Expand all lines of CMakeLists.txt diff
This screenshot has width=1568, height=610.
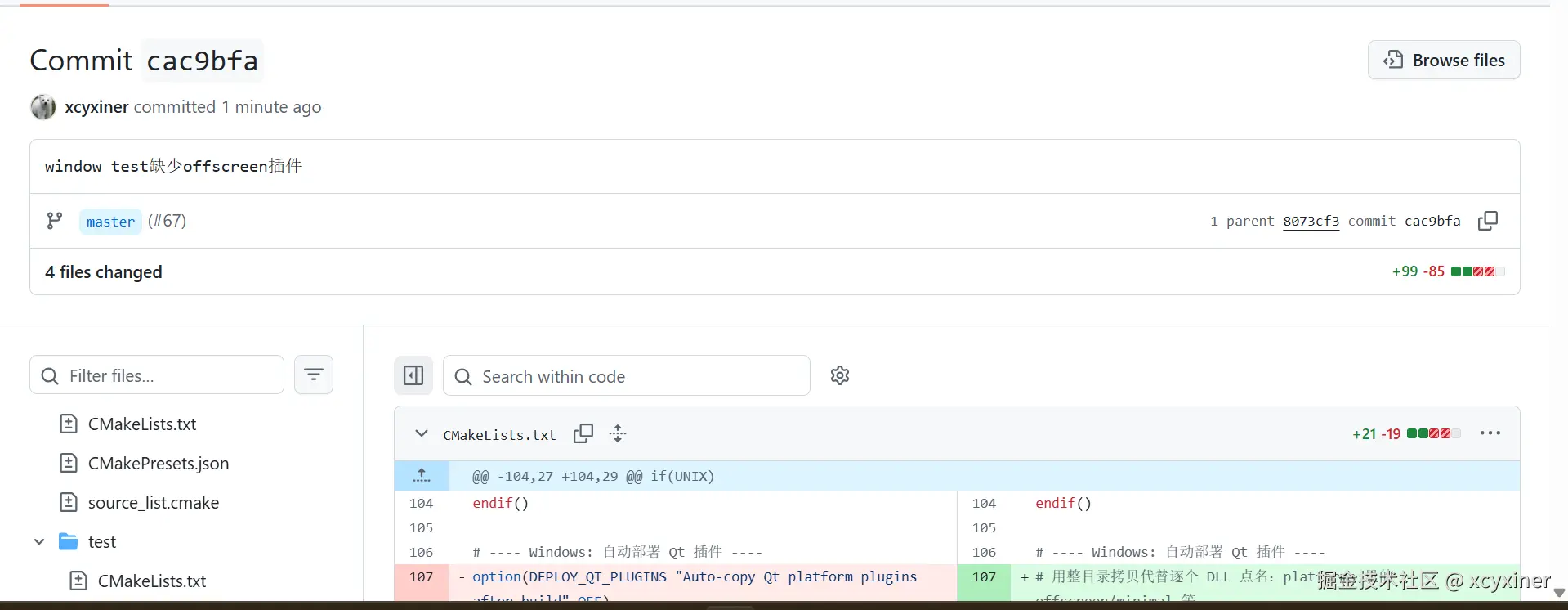click(x=618, y=433)
